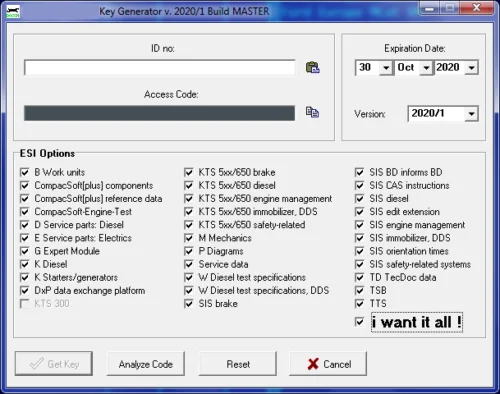Uncheck KTS 5xx/650 safety-related
The width and height of the screenshot is (500, 394).
(189, 225)
